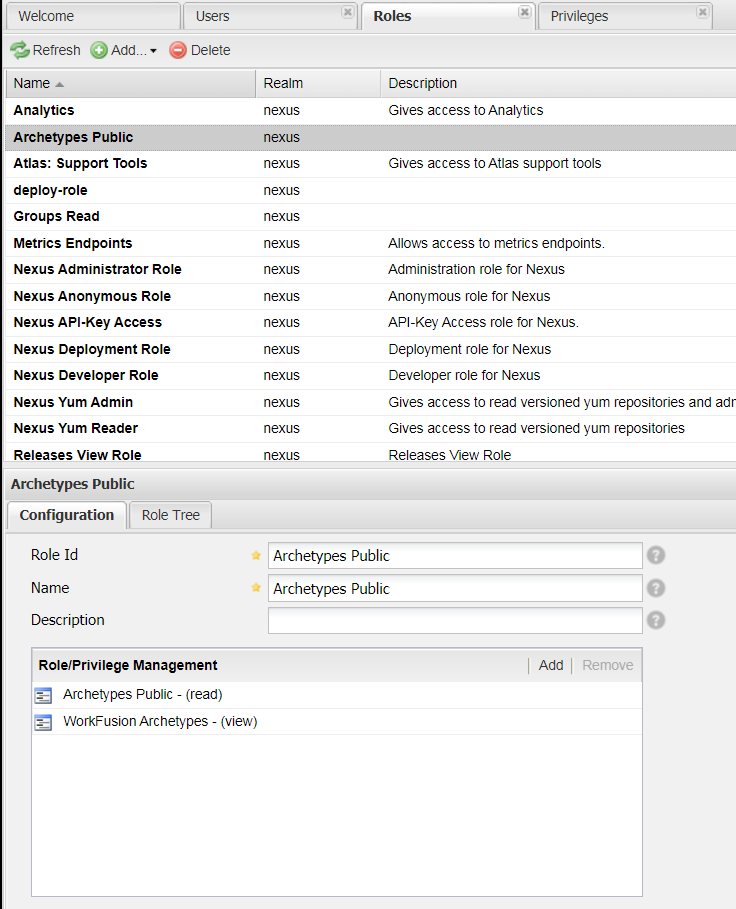Select Nexus API-Key Access row

(370, 322)
